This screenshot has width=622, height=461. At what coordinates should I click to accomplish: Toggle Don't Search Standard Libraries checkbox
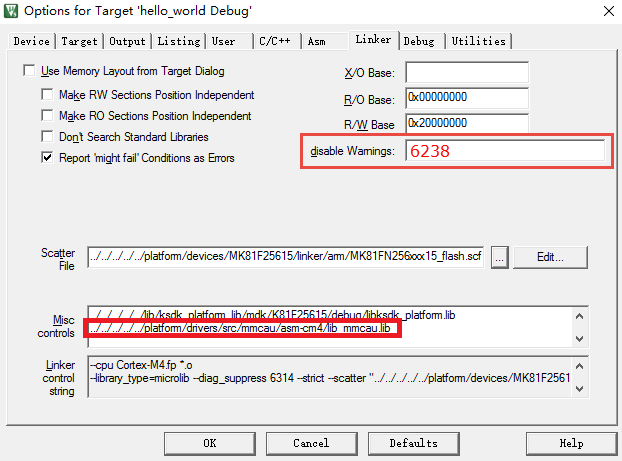[x=47, y=136]
